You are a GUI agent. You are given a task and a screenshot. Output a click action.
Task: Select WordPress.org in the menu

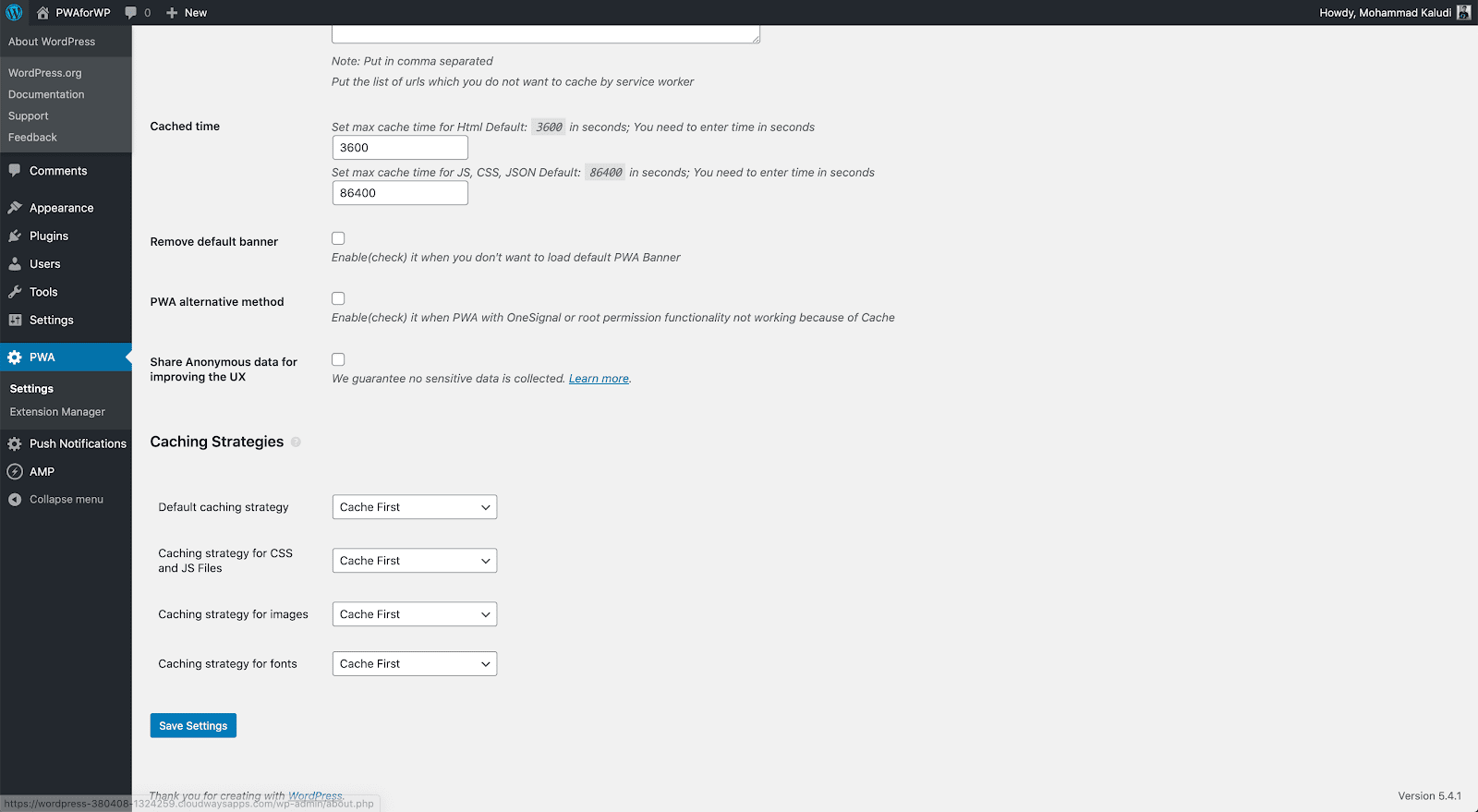pyautogui.click(x=45, y=73)
